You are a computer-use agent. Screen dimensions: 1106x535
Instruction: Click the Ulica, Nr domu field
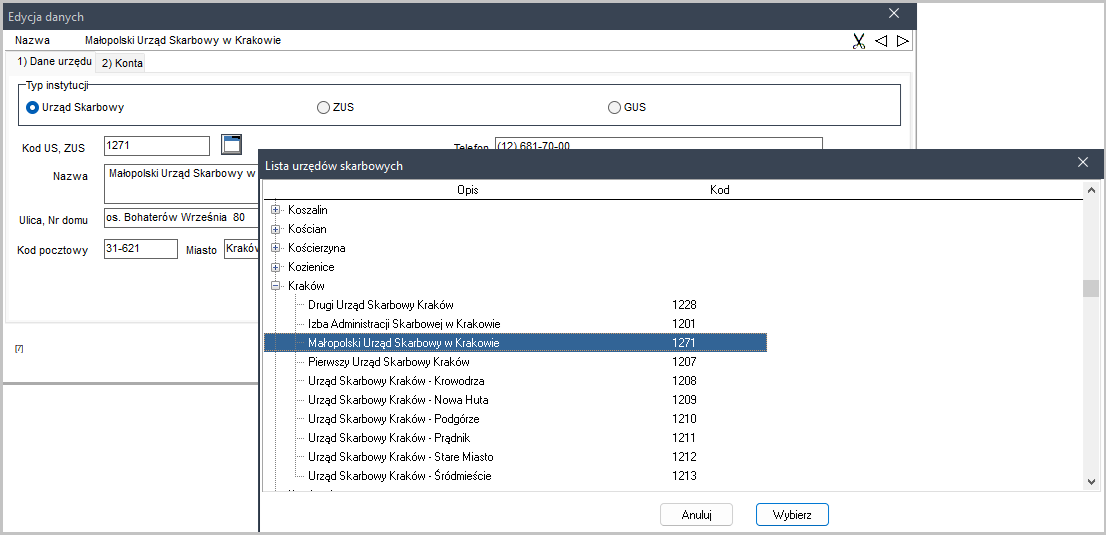click(x=181, y=217)
